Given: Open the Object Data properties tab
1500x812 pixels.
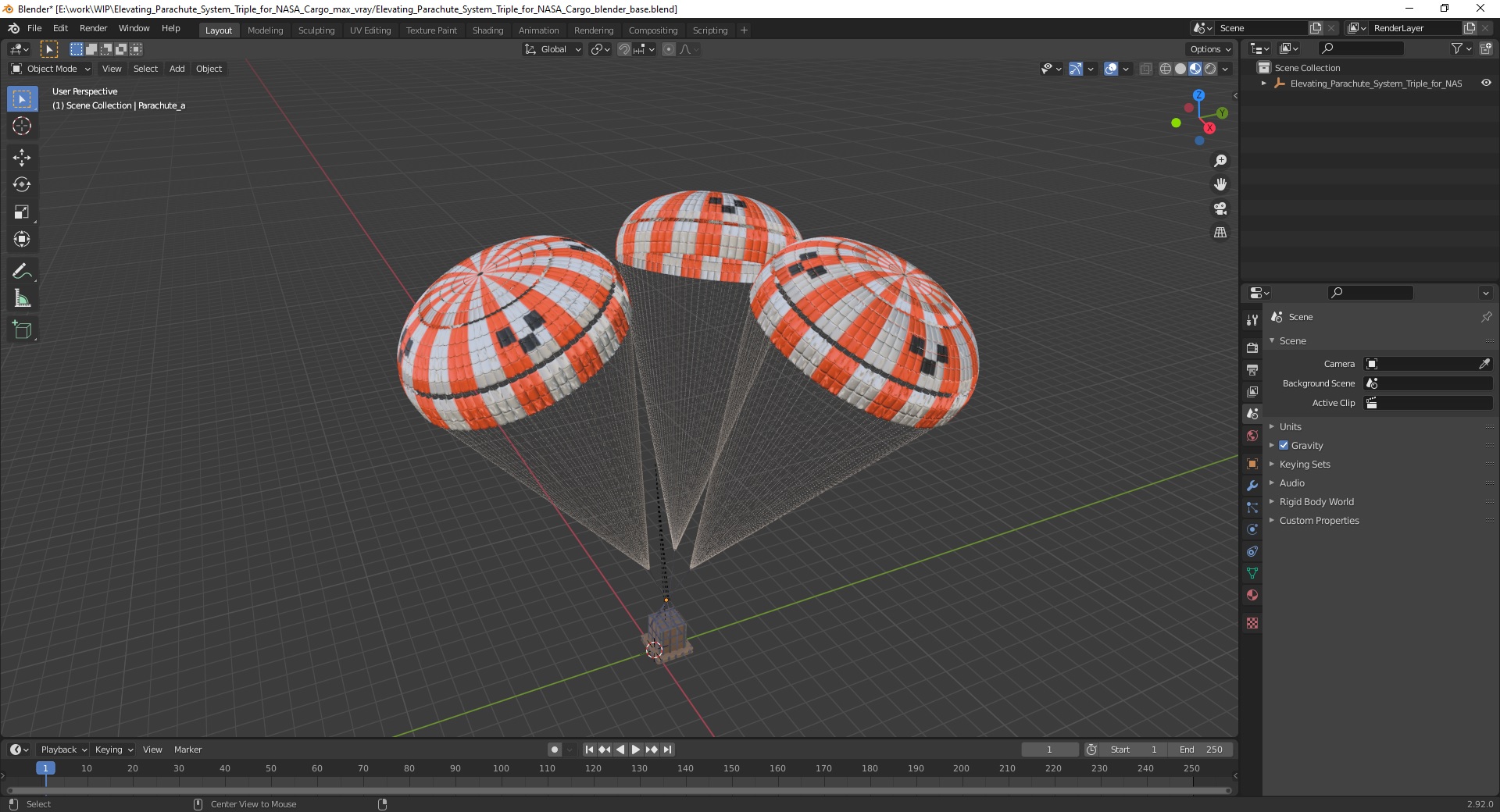Looking at the screenshot, I should pyautogui.click(x=1252, y=573).
